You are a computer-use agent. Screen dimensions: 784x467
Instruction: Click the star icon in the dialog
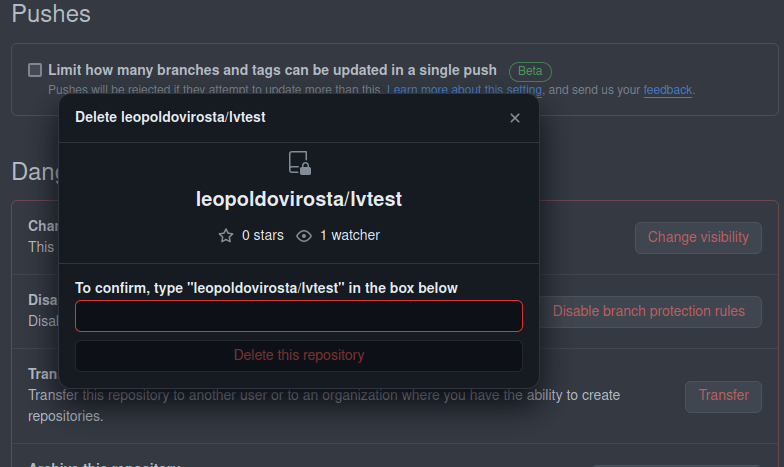click(x=226, y=236)
